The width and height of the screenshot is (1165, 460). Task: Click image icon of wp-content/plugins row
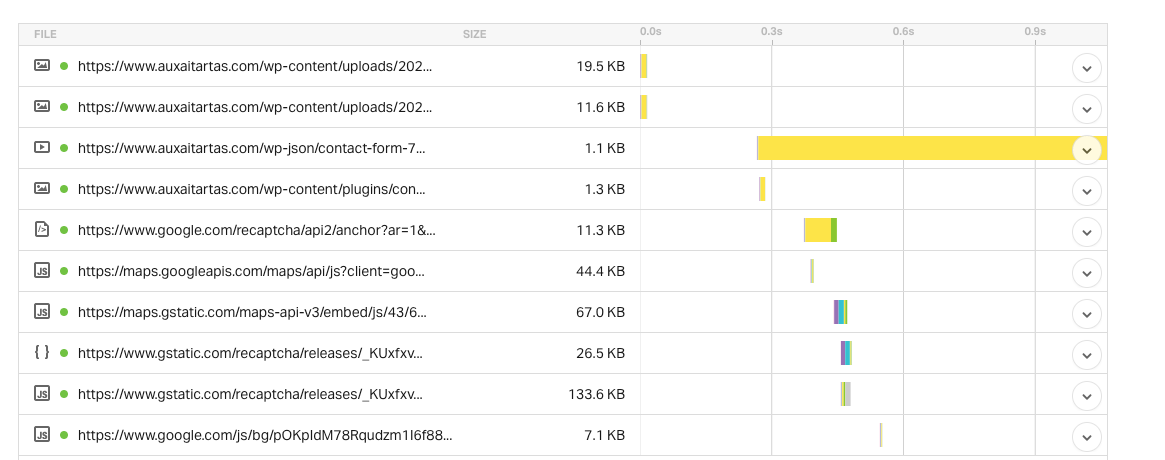[x=42, y=189]
